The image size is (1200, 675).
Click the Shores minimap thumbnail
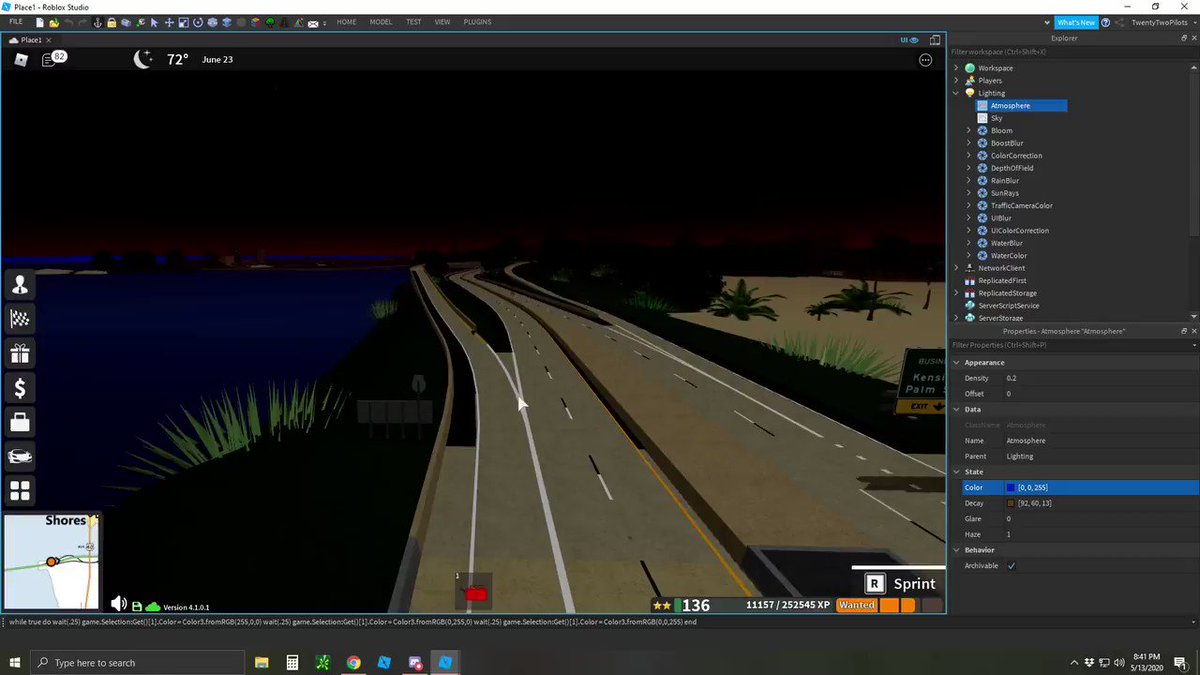(x=51, y=561)
